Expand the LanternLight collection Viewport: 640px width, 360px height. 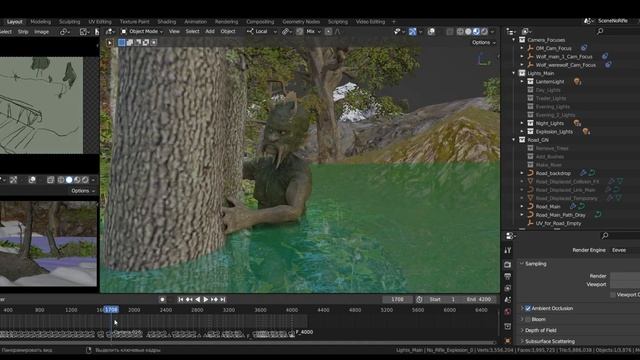pyautogui.click(x=522, y=82)
